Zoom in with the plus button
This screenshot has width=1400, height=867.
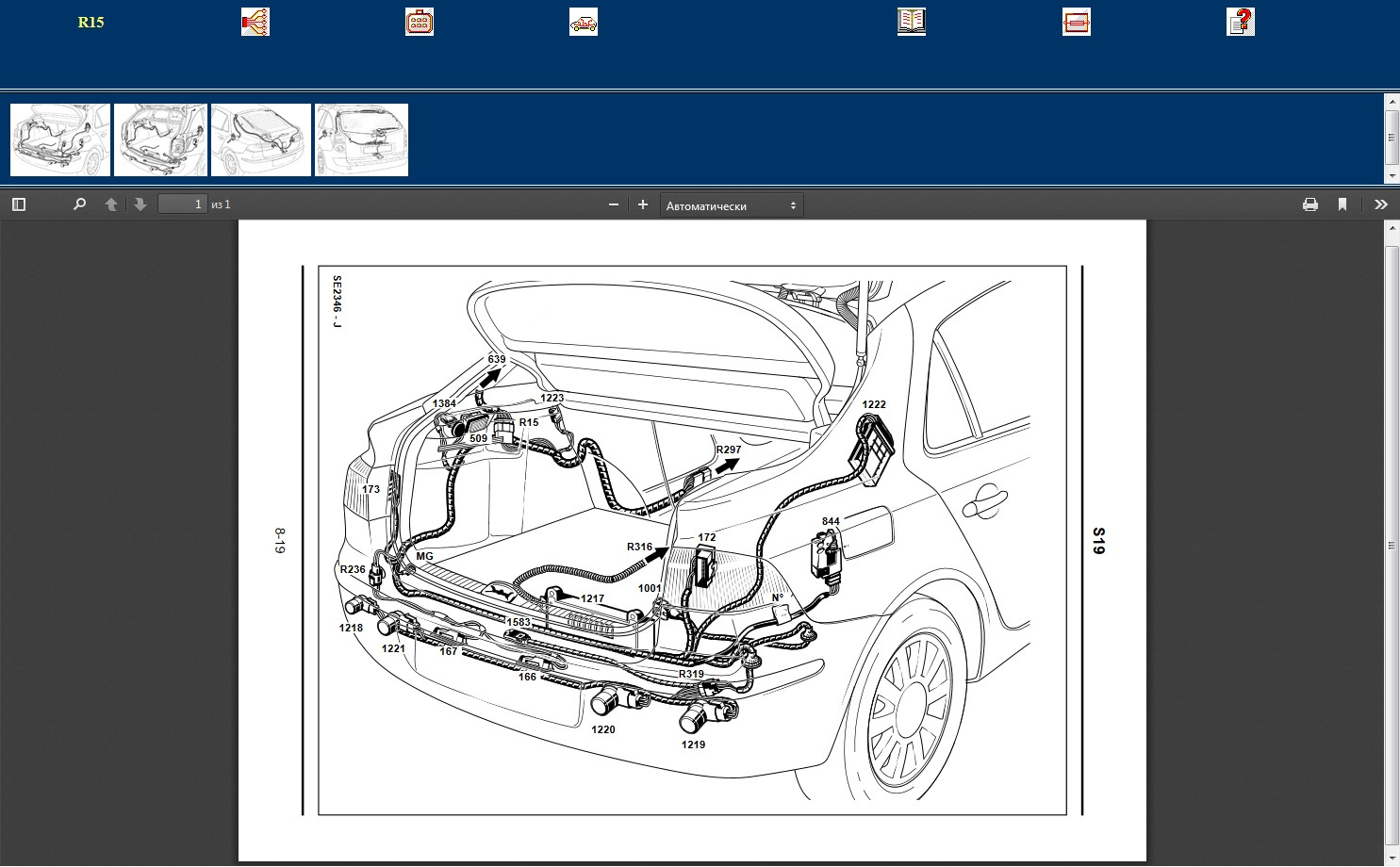click(x=643, y=204)
